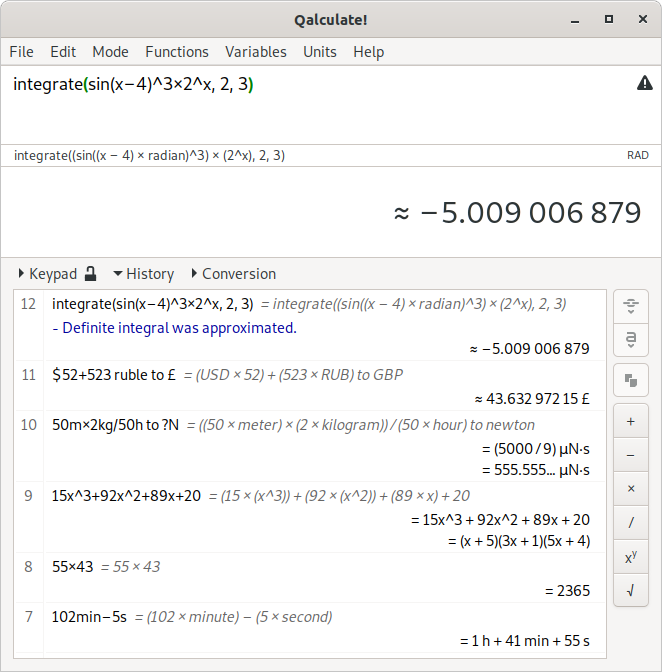Open the Variables menu
The height and width of the screenshot is (672, 662).
(255, 52)
